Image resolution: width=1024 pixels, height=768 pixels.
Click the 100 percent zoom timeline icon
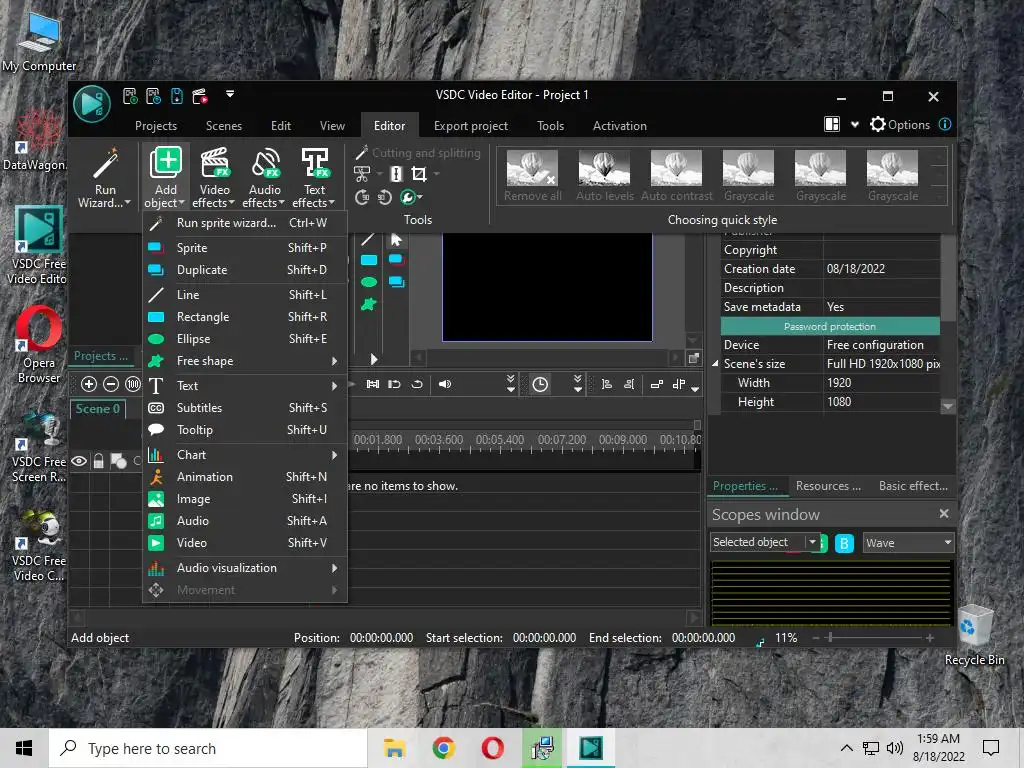(x=133, y=384)
